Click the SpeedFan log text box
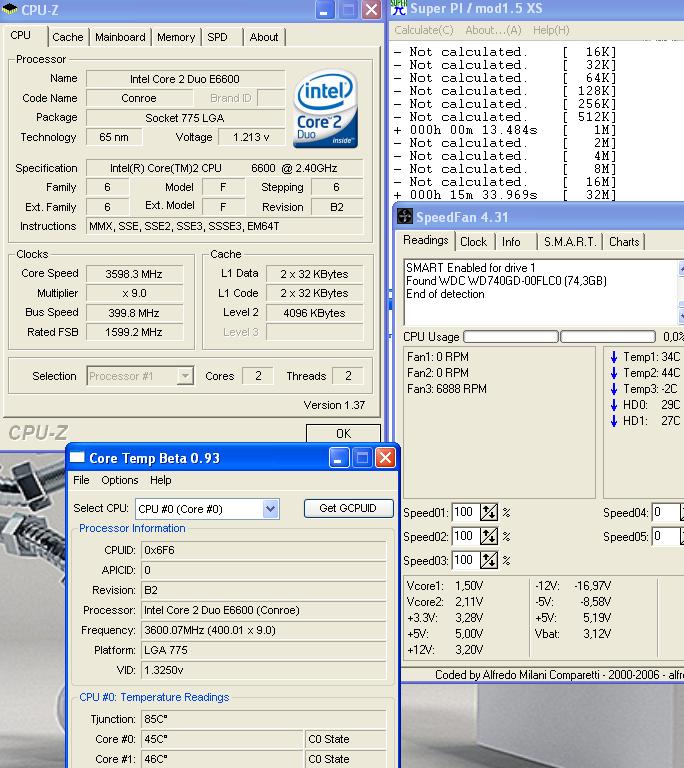This screenshot has height=768, width=684. pyautogui.click(x=540, y=292)
